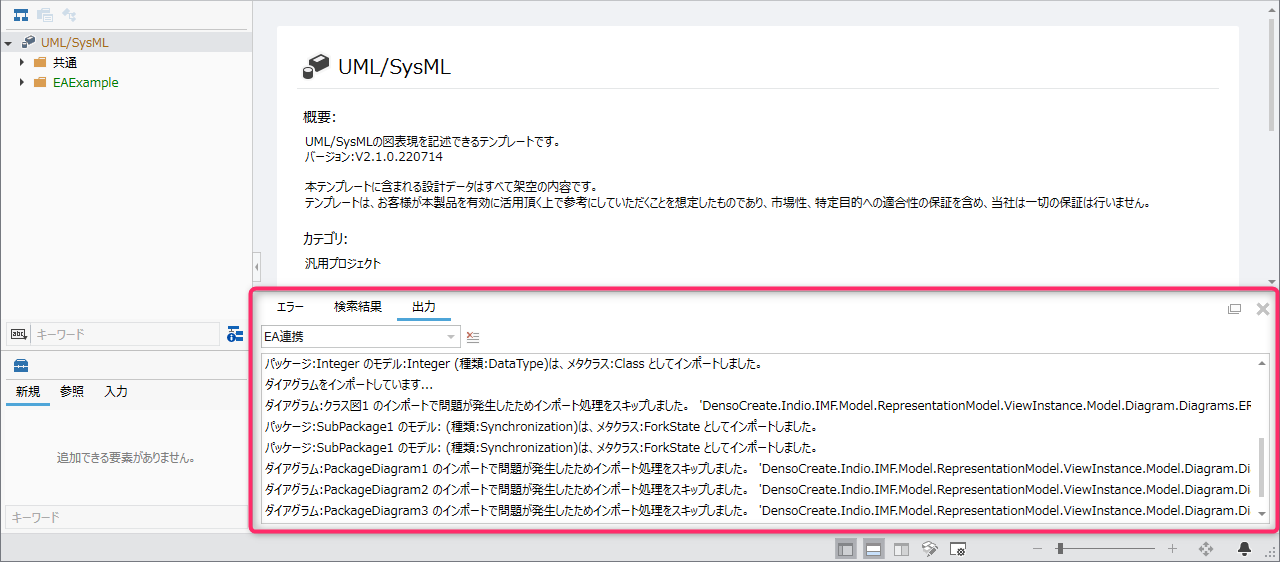Switch to the 入力 tab in toolbox
The image size is (1280, 562).
tap(116, 391)
